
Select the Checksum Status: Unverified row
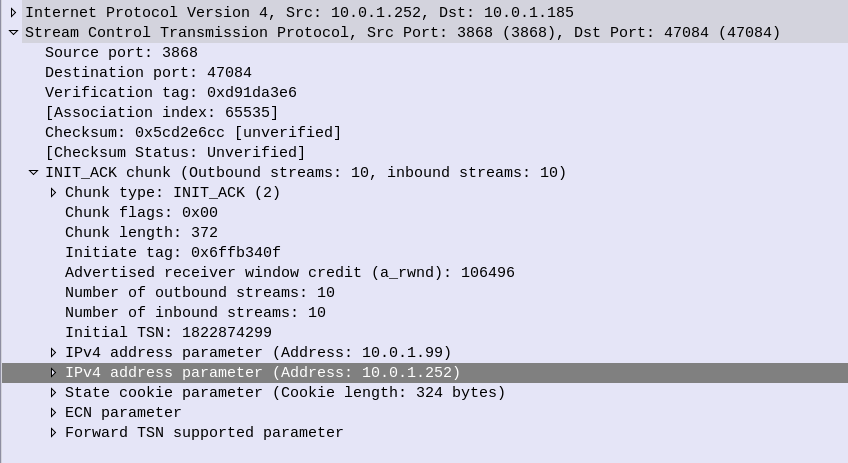click(175, 153)
